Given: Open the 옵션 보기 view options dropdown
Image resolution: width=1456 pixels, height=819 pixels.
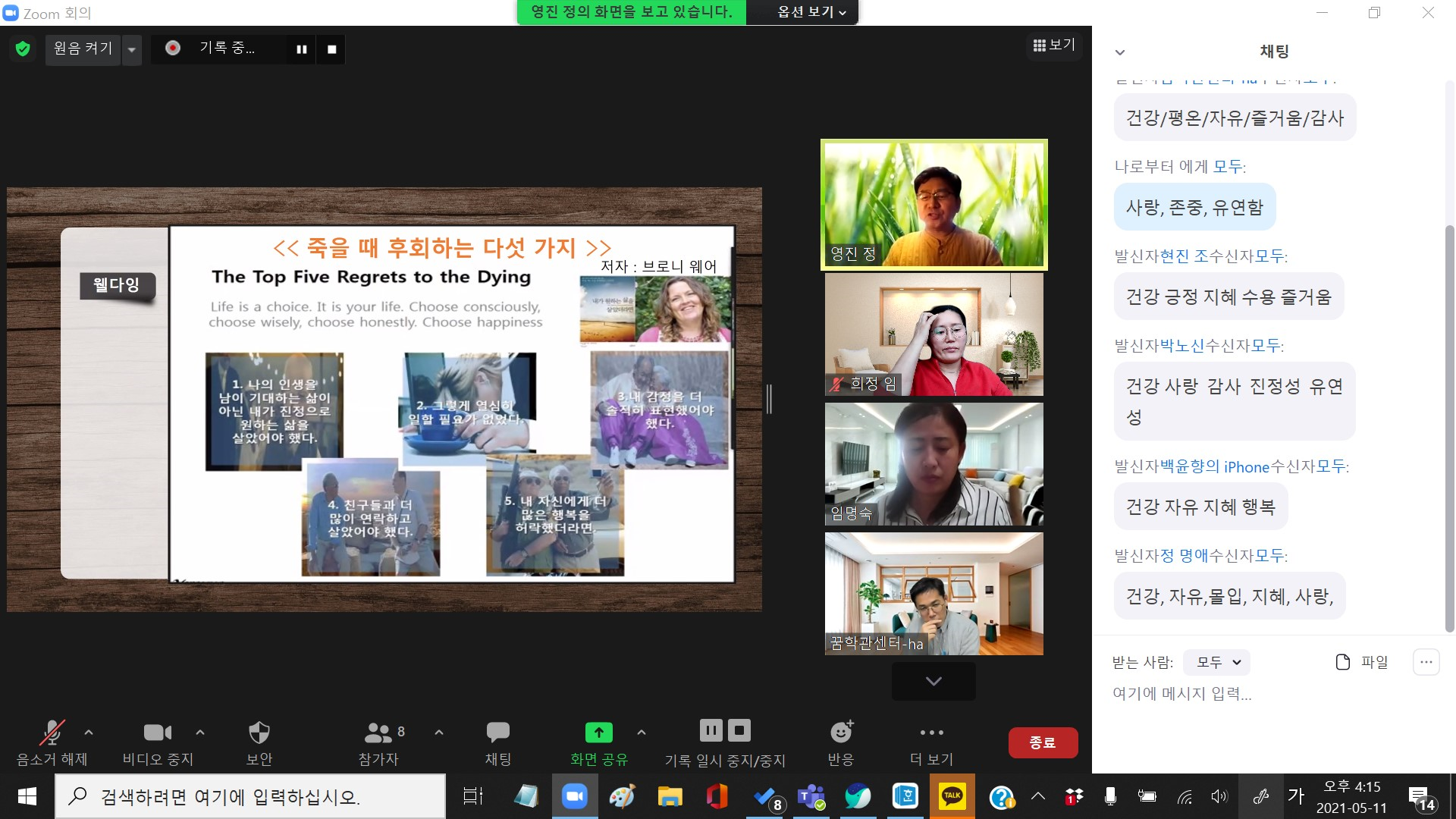Looking at the screenshot, I should pos(811,12).
